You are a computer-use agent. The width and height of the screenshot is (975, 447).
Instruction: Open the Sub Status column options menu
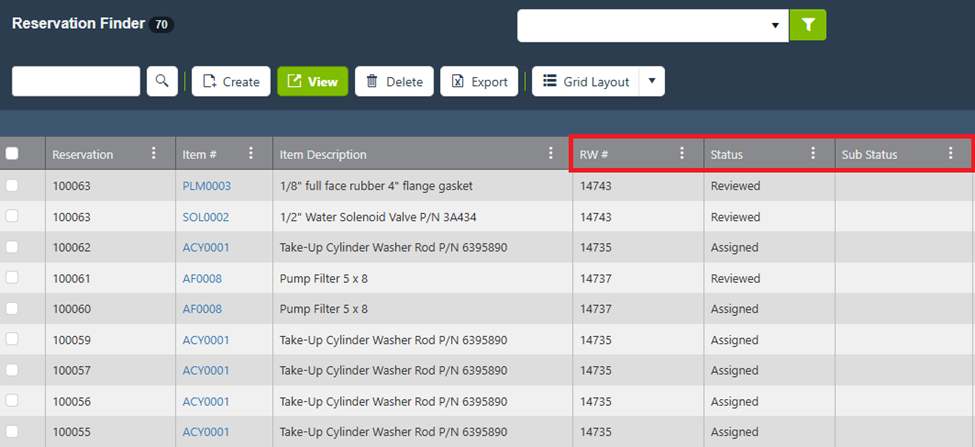point(950,154)
